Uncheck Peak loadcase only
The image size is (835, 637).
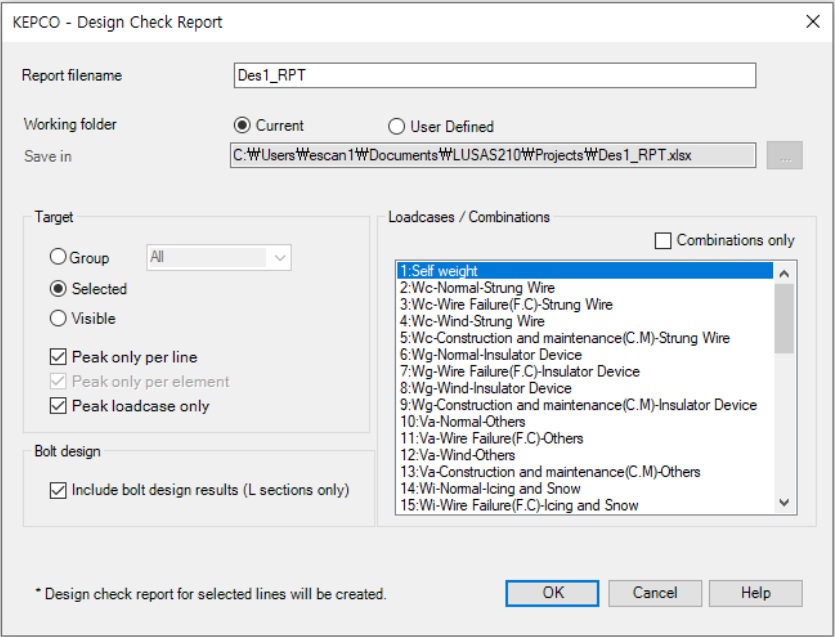[58, 406]
